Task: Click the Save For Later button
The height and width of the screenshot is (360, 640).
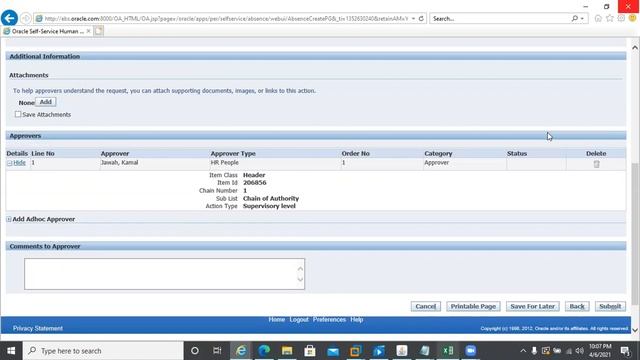Action: [533, 307]
